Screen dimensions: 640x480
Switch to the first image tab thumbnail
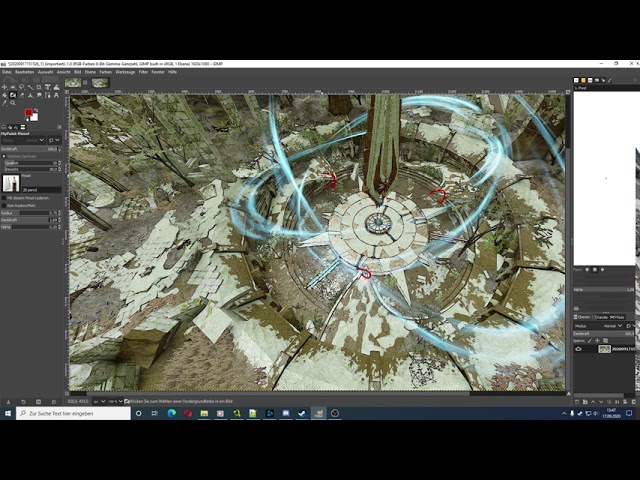tap(73, 83)
